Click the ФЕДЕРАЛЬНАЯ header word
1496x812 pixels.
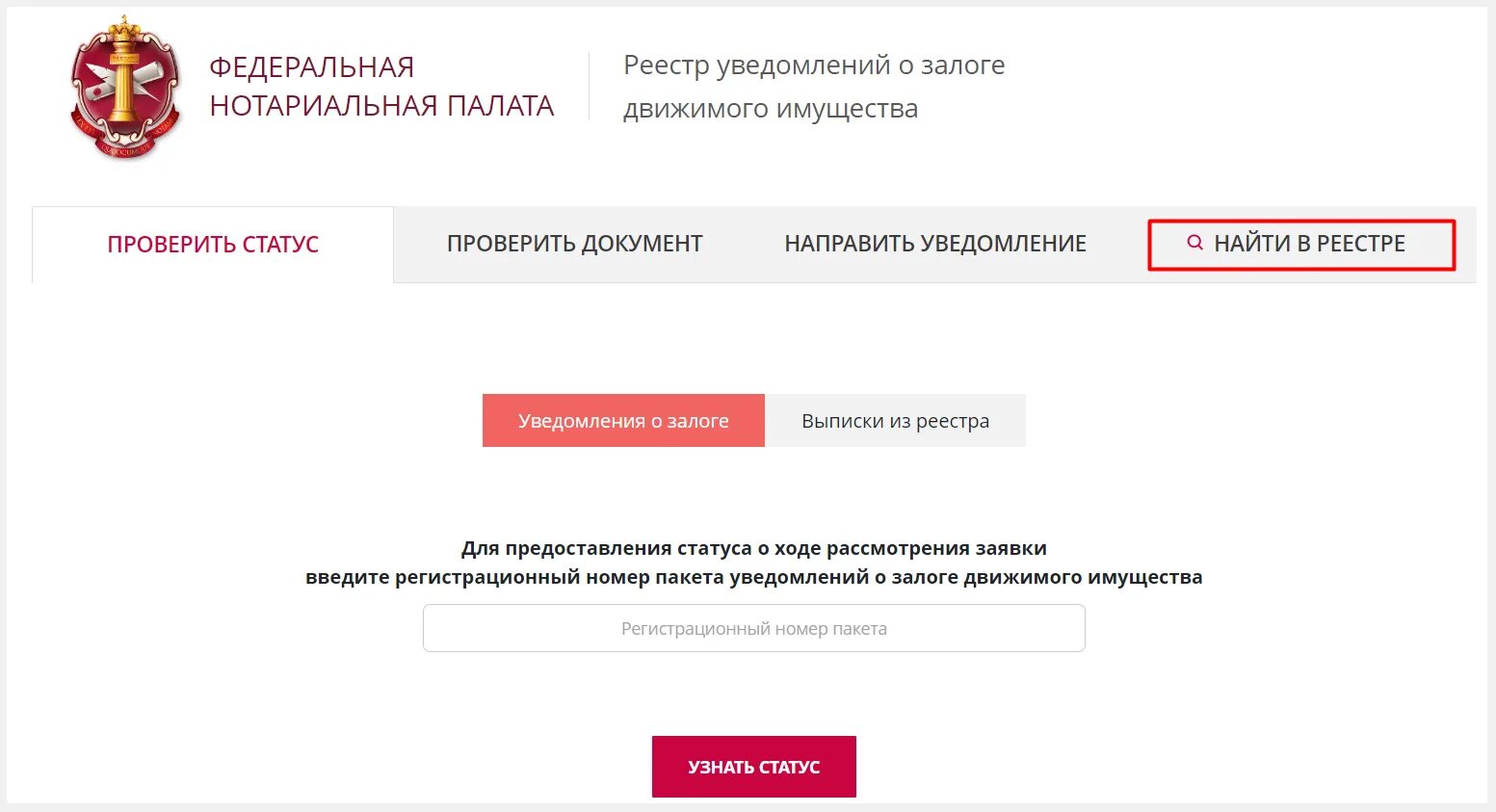[312, 67]
